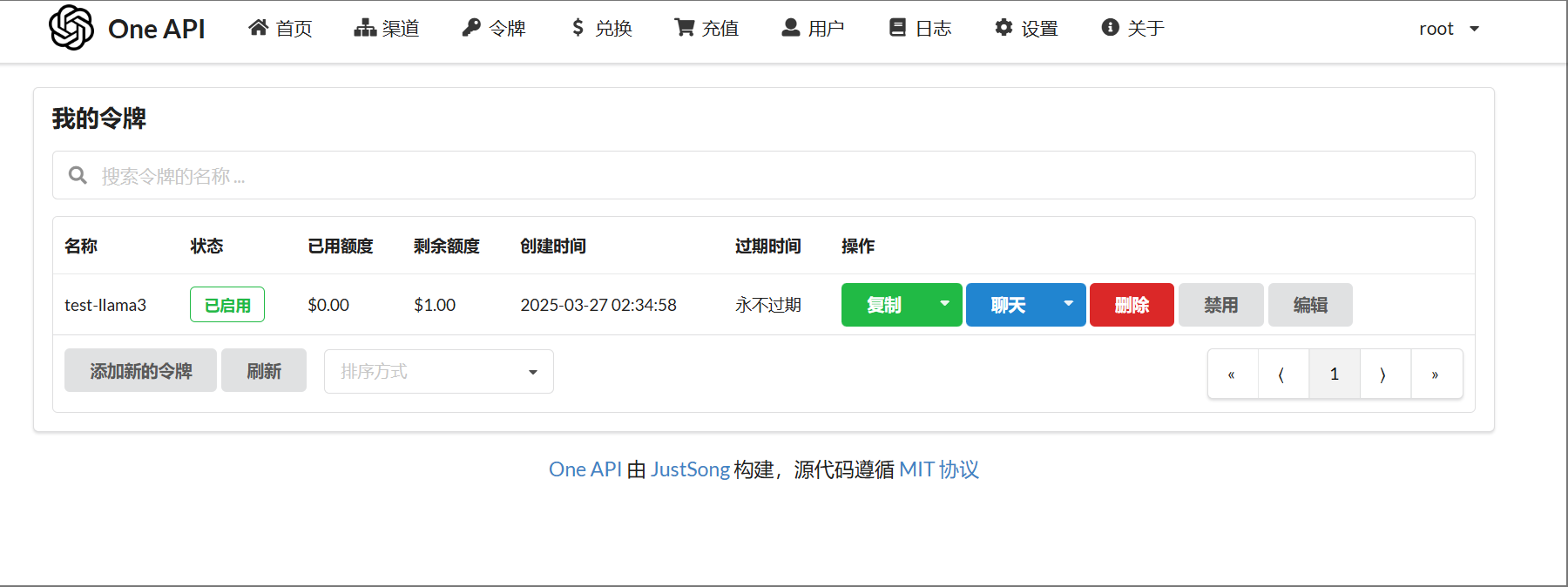Open the 关于 about menu item
Viewport: 1568px width, 587px height.
pos(1132,29)
